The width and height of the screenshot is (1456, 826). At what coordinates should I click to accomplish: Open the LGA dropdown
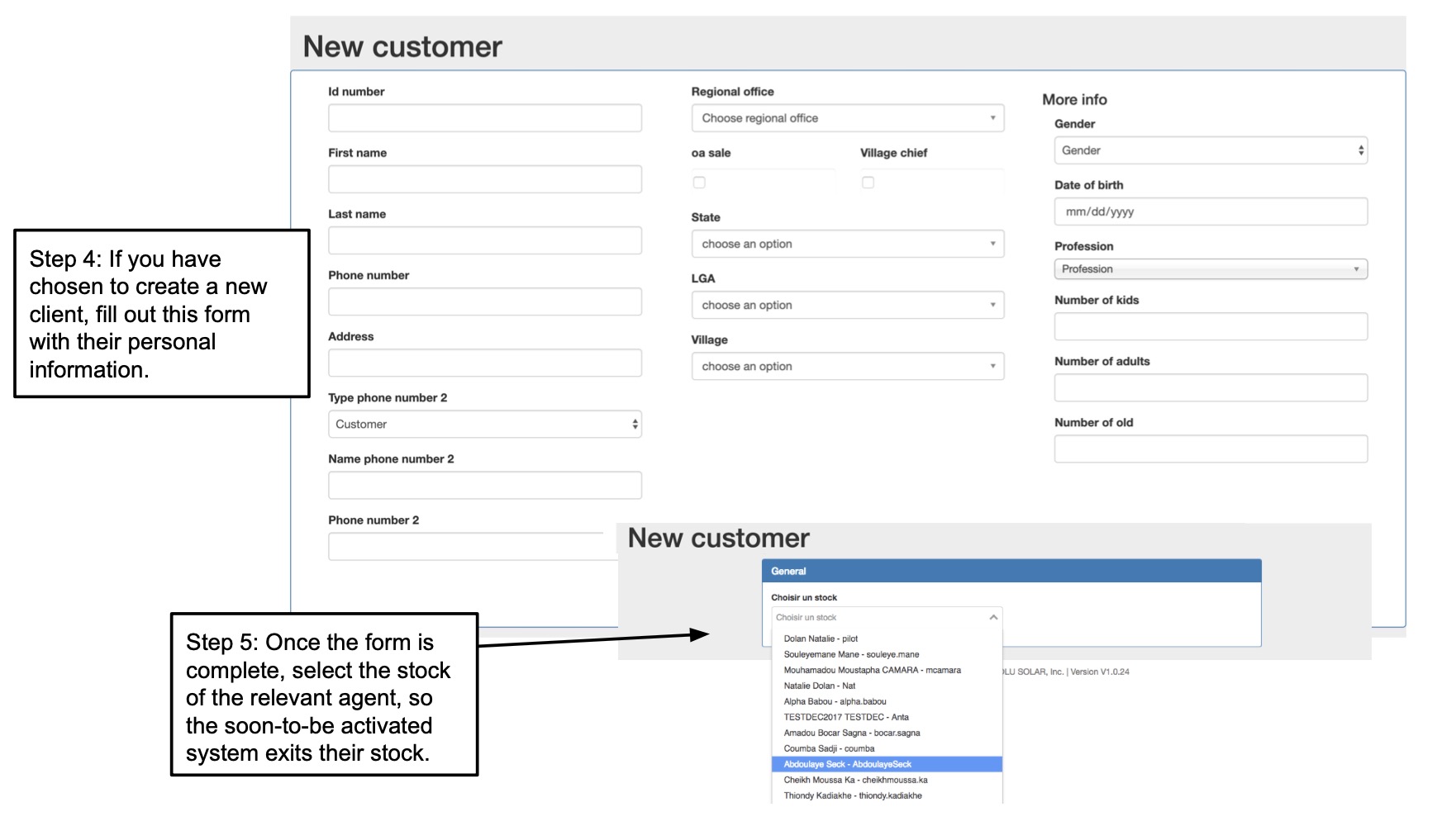click(x=847, y=305)
